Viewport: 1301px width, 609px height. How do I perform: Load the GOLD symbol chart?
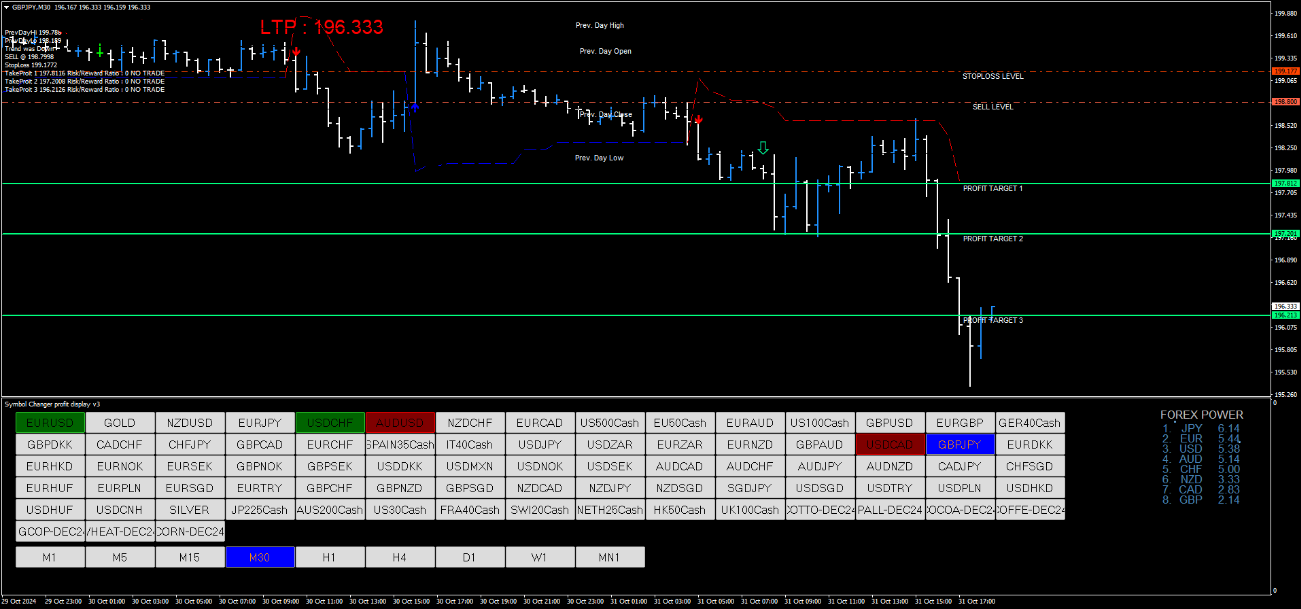pyautogui.click(x=120, y=423)
